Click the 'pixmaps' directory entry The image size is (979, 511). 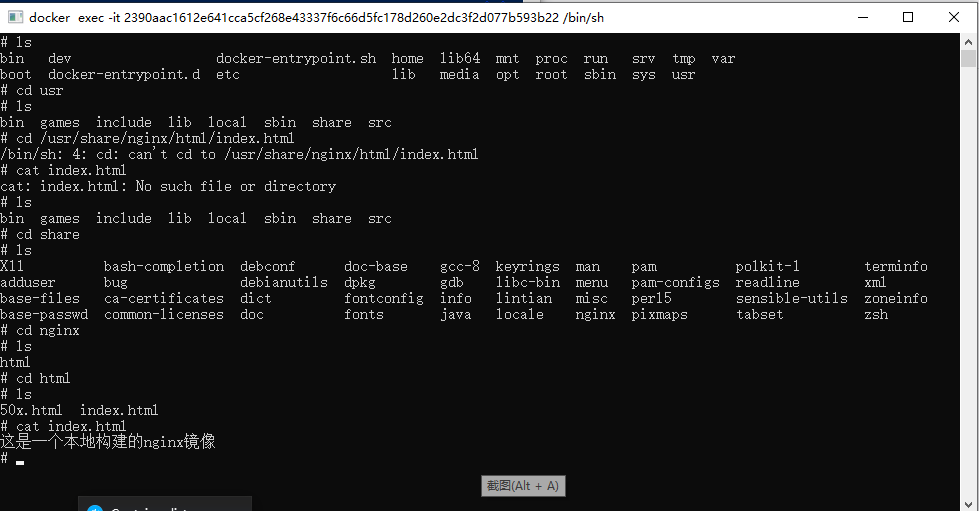(x=659, y=314)
